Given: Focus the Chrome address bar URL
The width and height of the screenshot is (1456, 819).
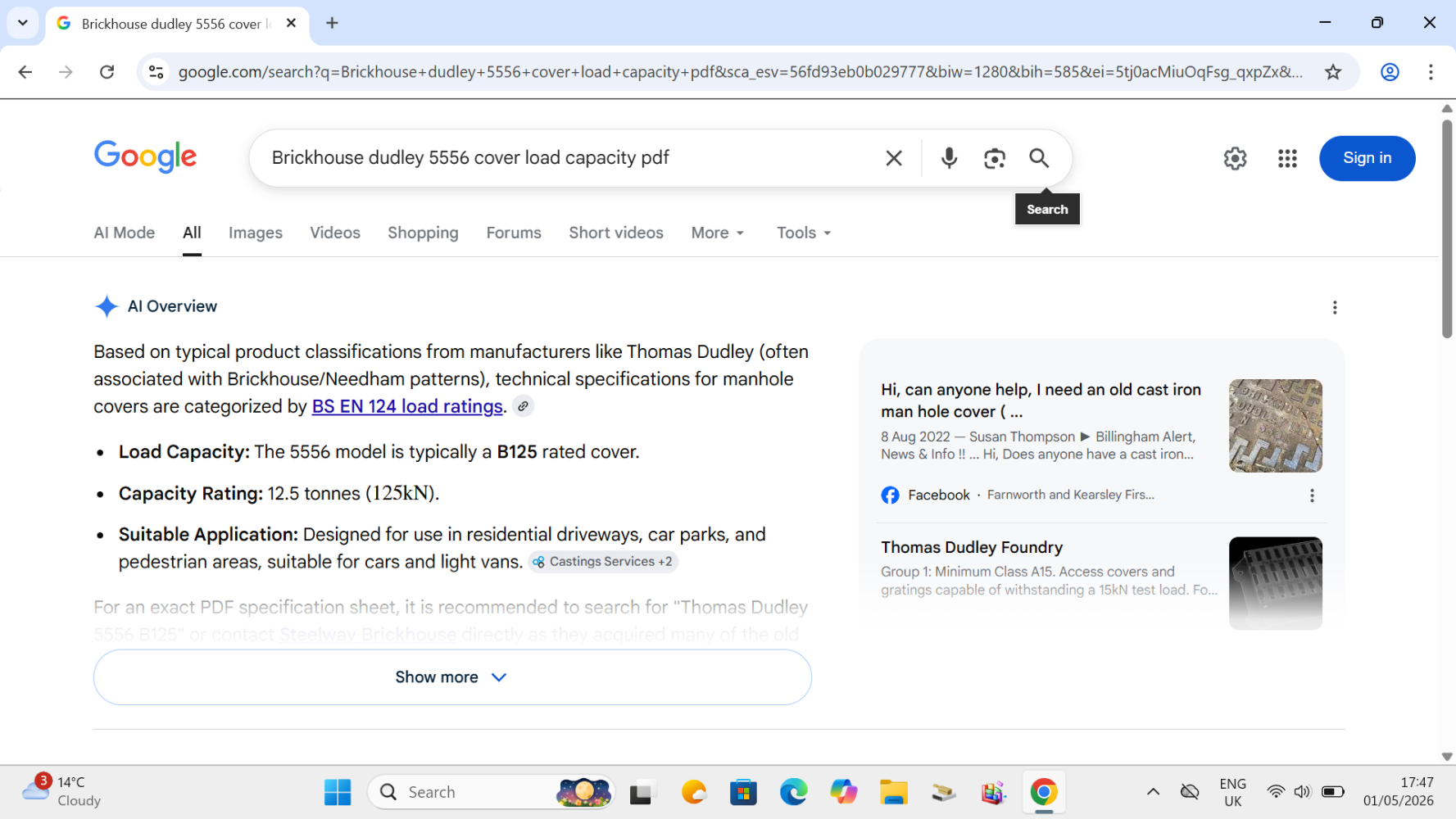Looking at the screenshot, I should (740, 72).
